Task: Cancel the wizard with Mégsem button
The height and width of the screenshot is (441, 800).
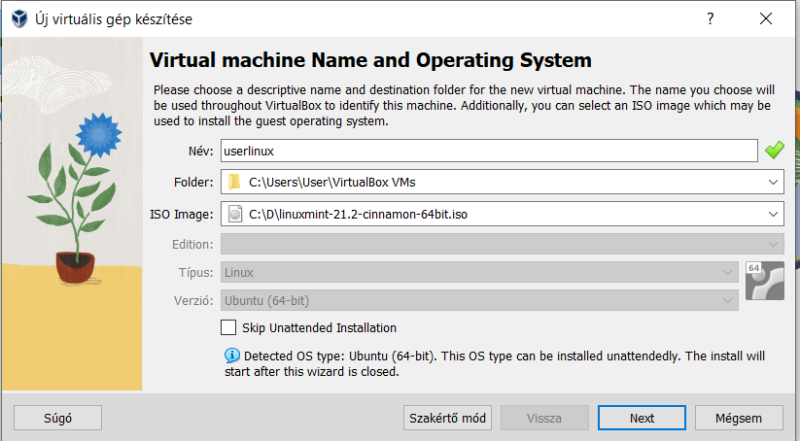Action: tap(739, 418)
